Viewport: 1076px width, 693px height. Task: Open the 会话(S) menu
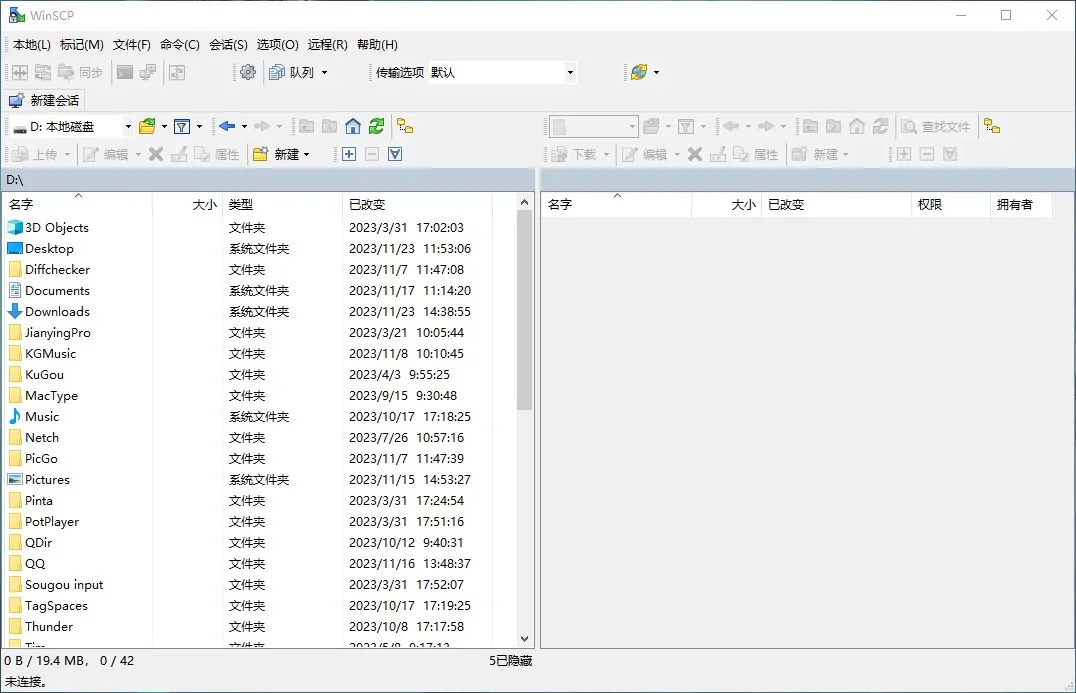(x=229, y=45)
